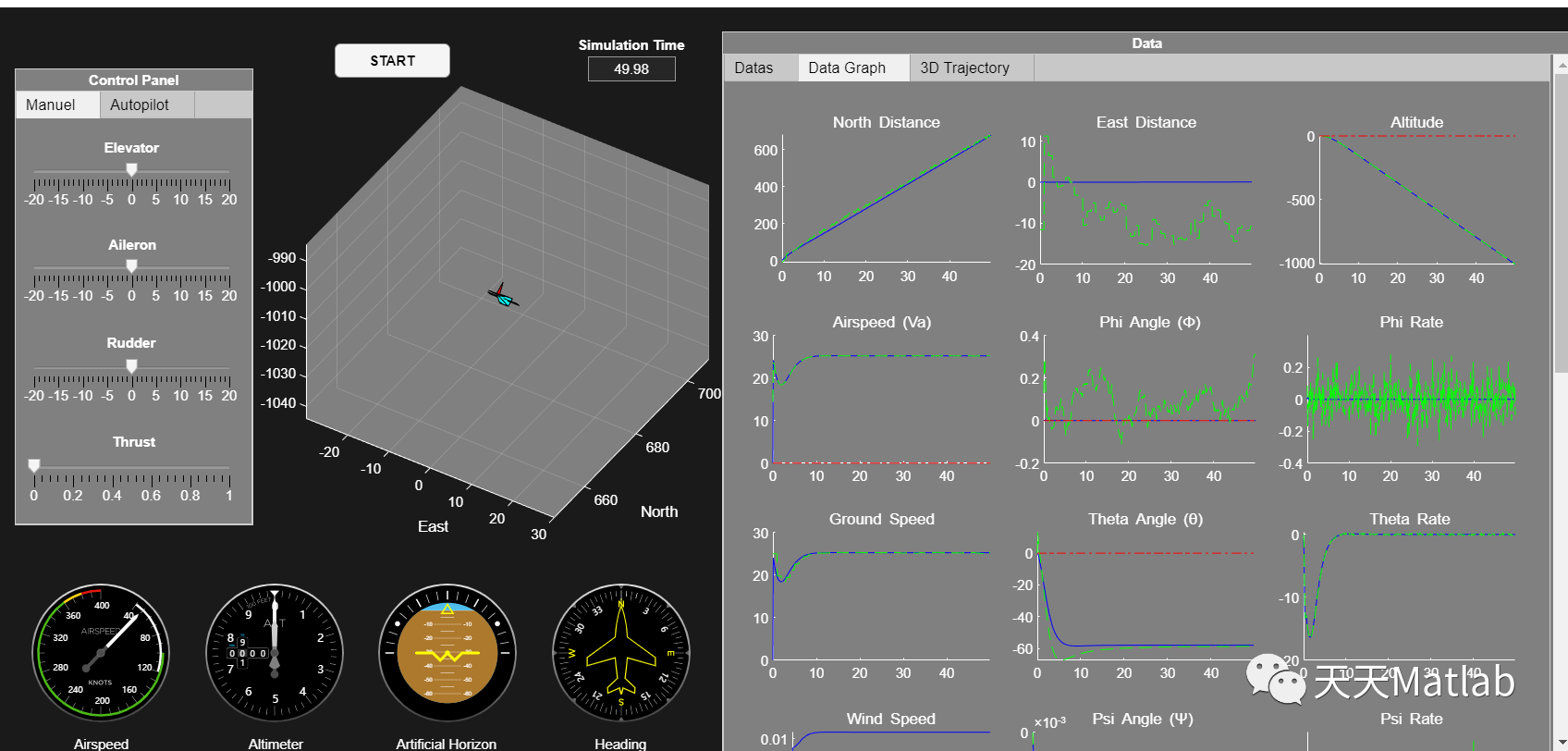Click the Theta Angle graph
Viewport: 1568px width, 751px height.
tap(1145, 597)
